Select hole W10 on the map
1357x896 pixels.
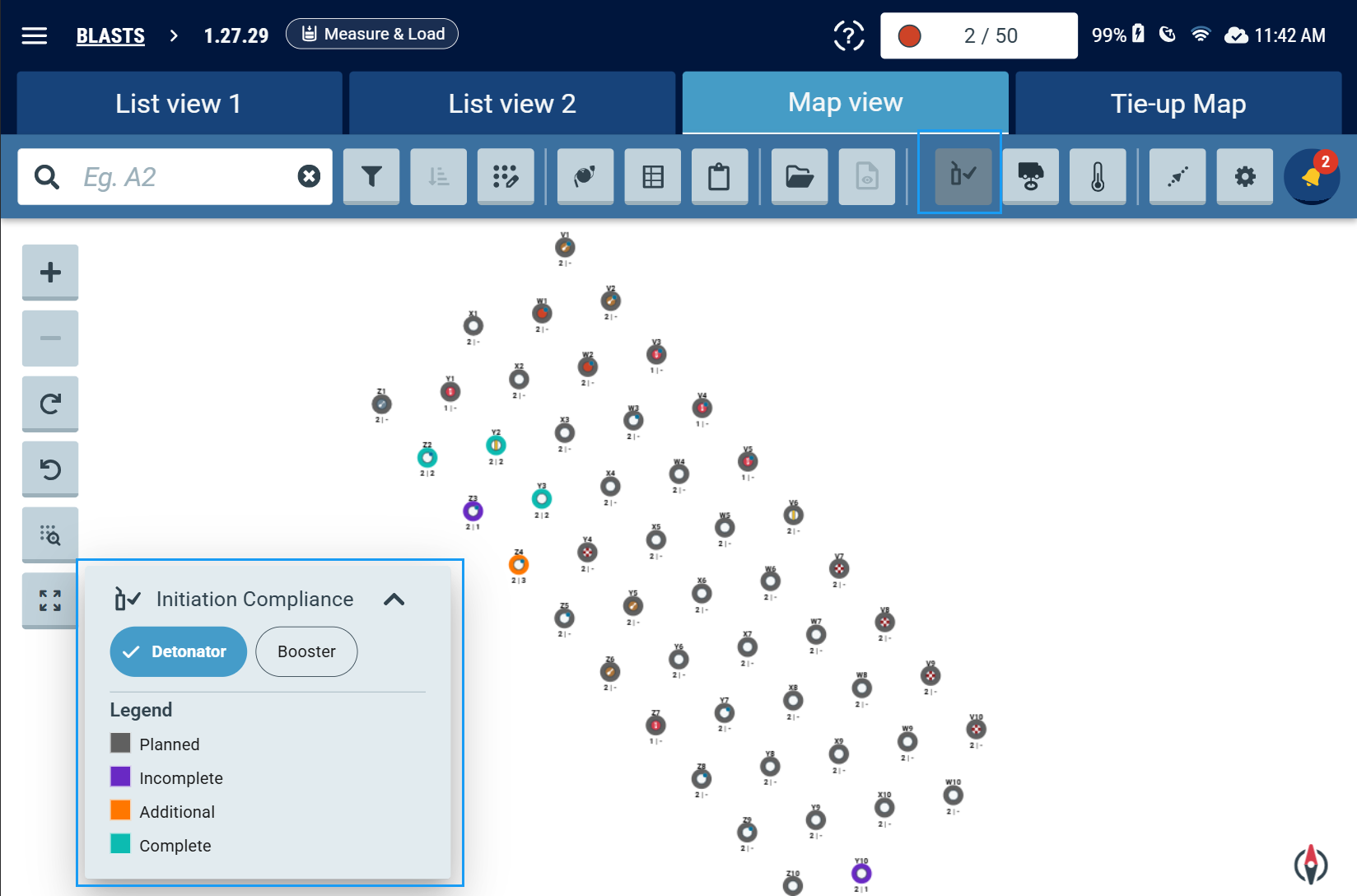click(953, 796)
